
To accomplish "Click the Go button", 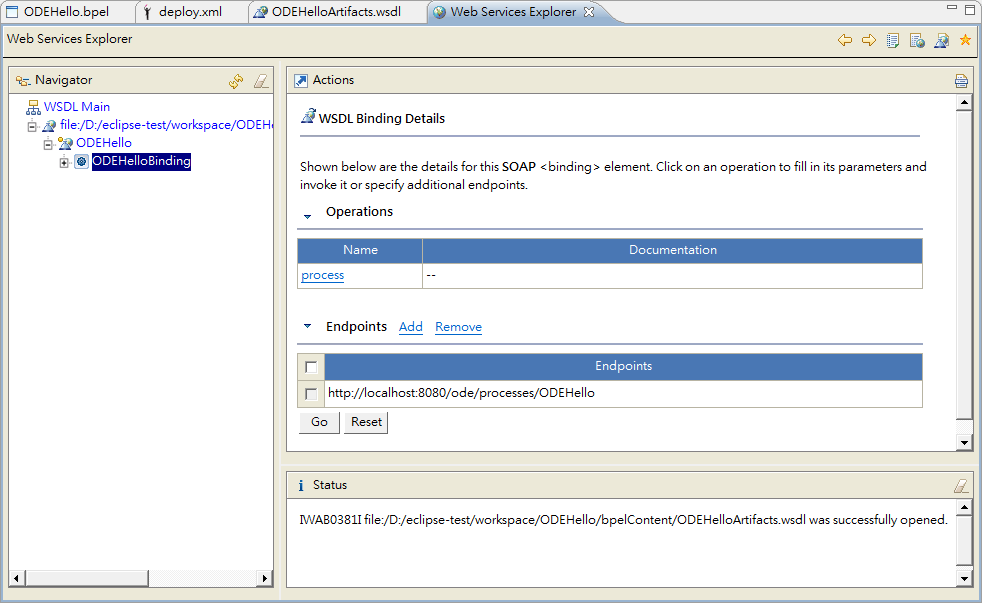I will (319, 422).
